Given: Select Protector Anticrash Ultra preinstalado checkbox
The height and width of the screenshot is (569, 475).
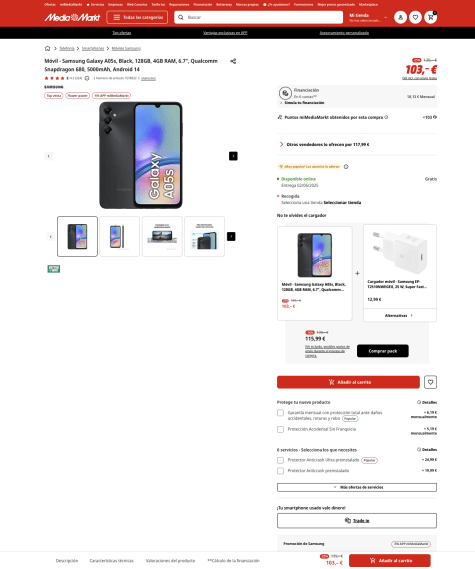Looking at the screenshot, I should point(280,460).
